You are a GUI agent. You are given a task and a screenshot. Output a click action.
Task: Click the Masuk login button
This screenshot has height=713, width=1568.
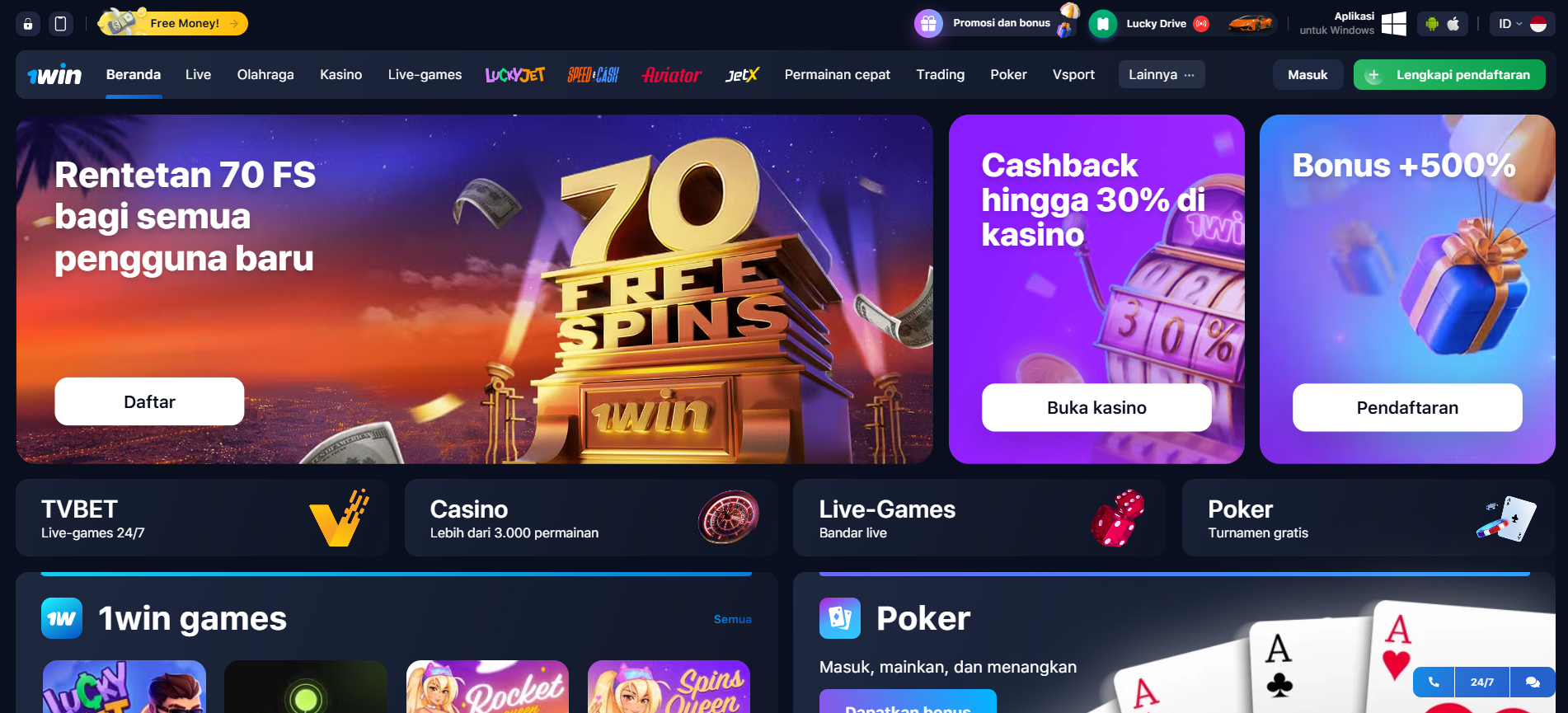click(1308, 74)
